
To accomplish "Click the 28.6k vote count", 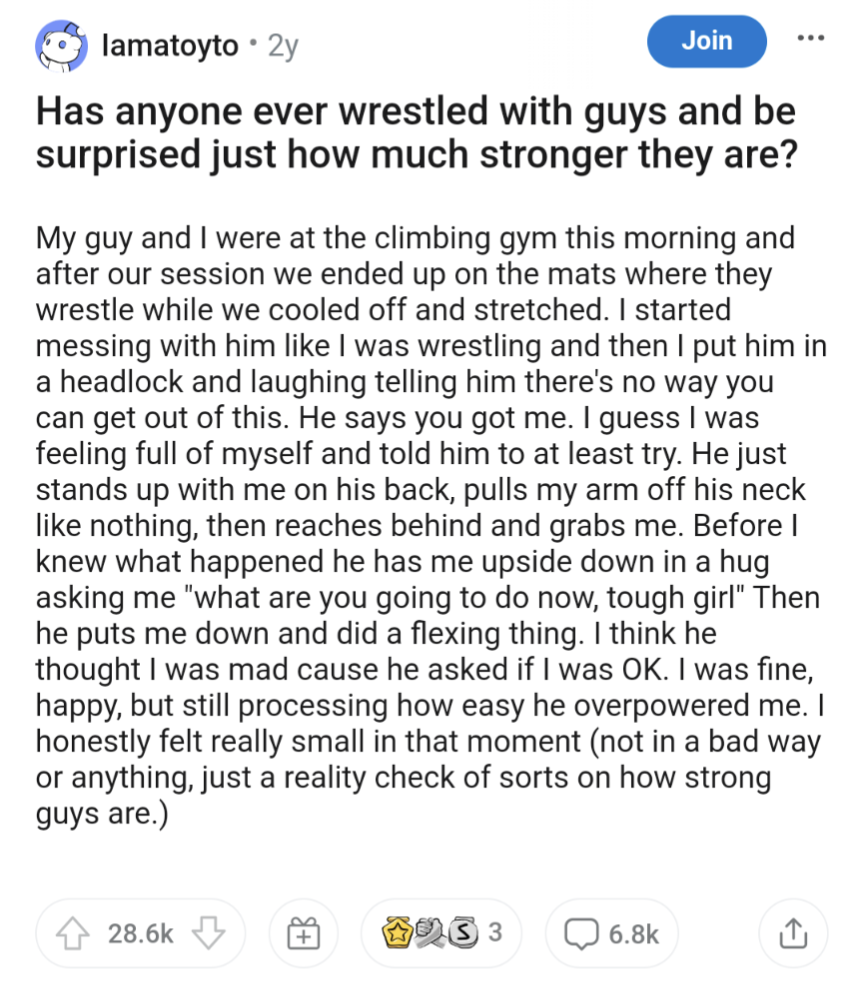I will [141, 934].
